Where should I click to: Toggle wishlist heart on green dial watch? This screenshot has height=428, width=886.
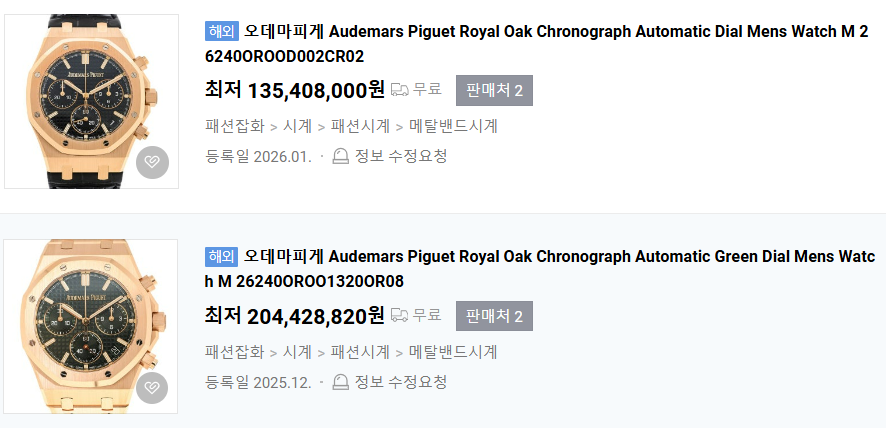[x=152, y=388]
